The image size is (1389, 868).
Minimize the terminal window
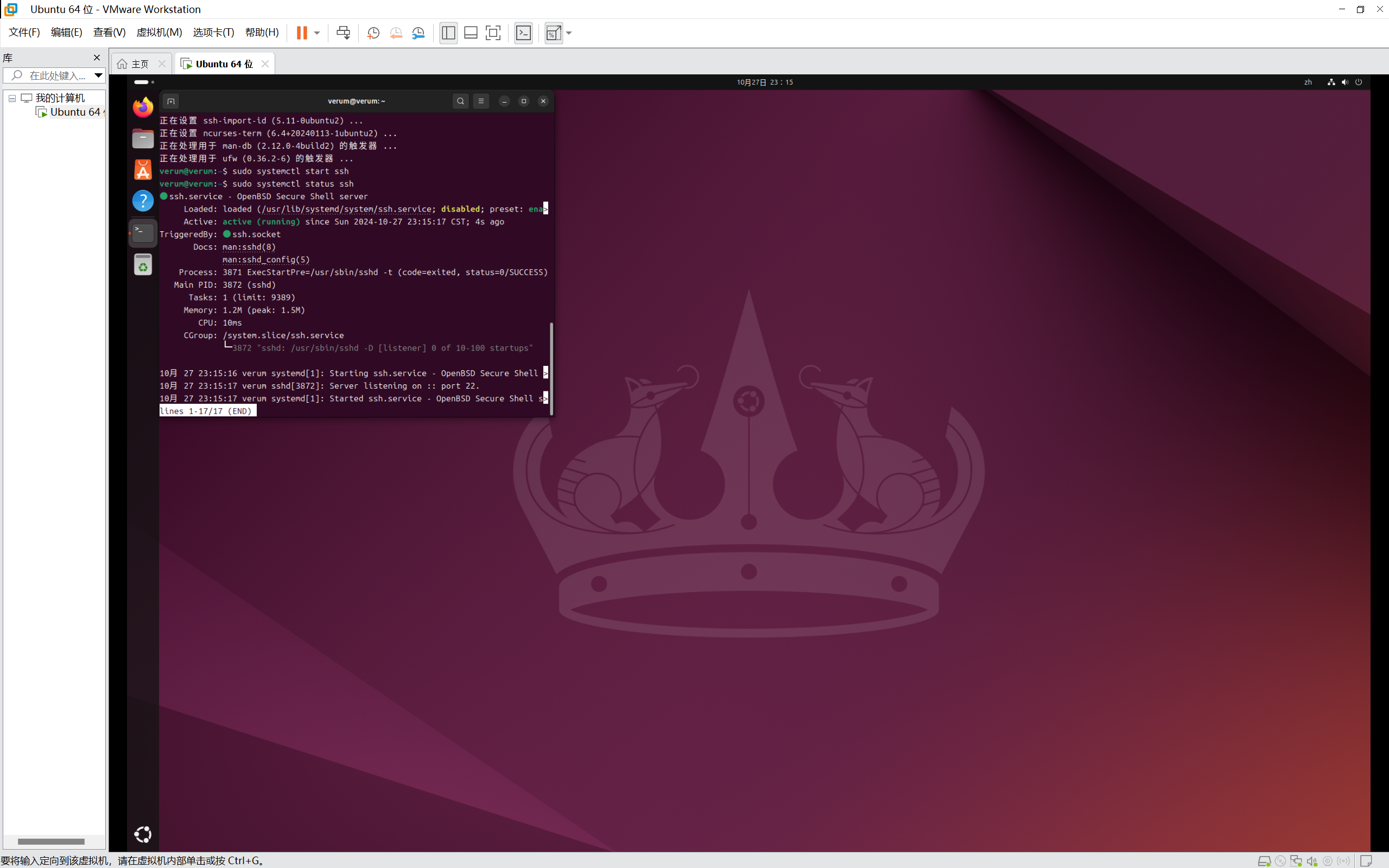pos(504,101)
